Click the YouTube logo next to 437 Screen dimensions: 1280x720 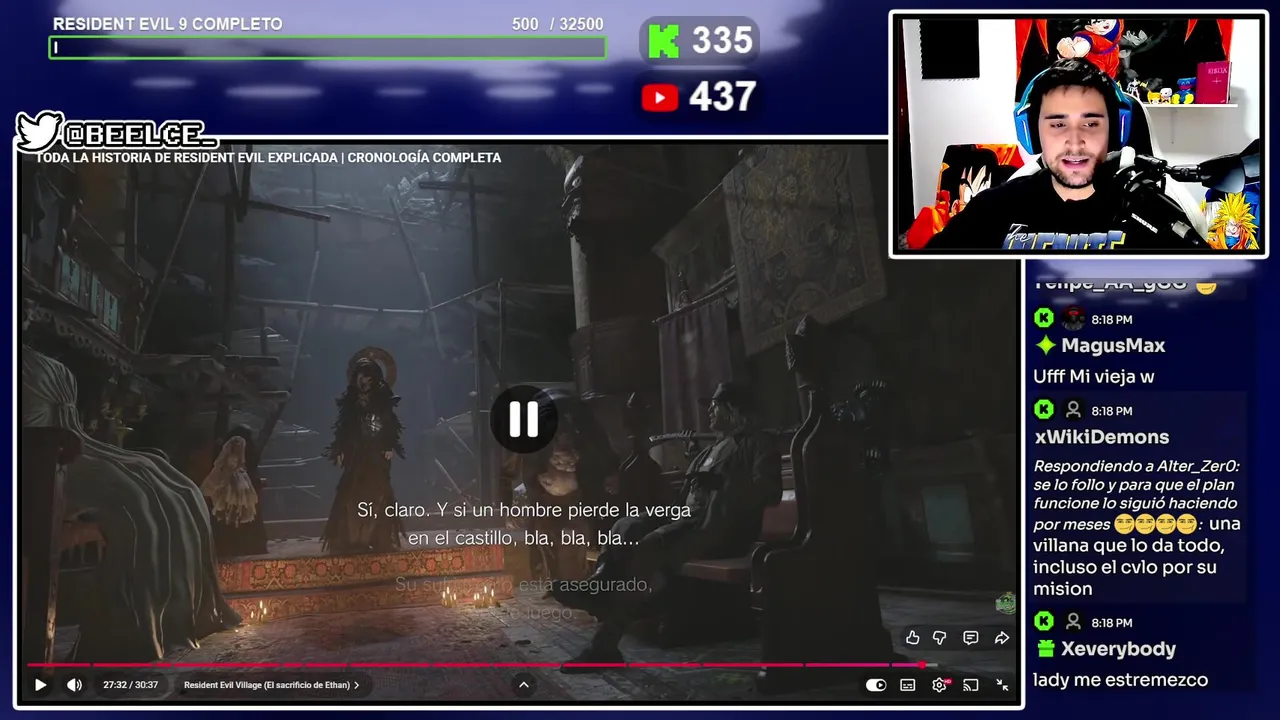659,97
